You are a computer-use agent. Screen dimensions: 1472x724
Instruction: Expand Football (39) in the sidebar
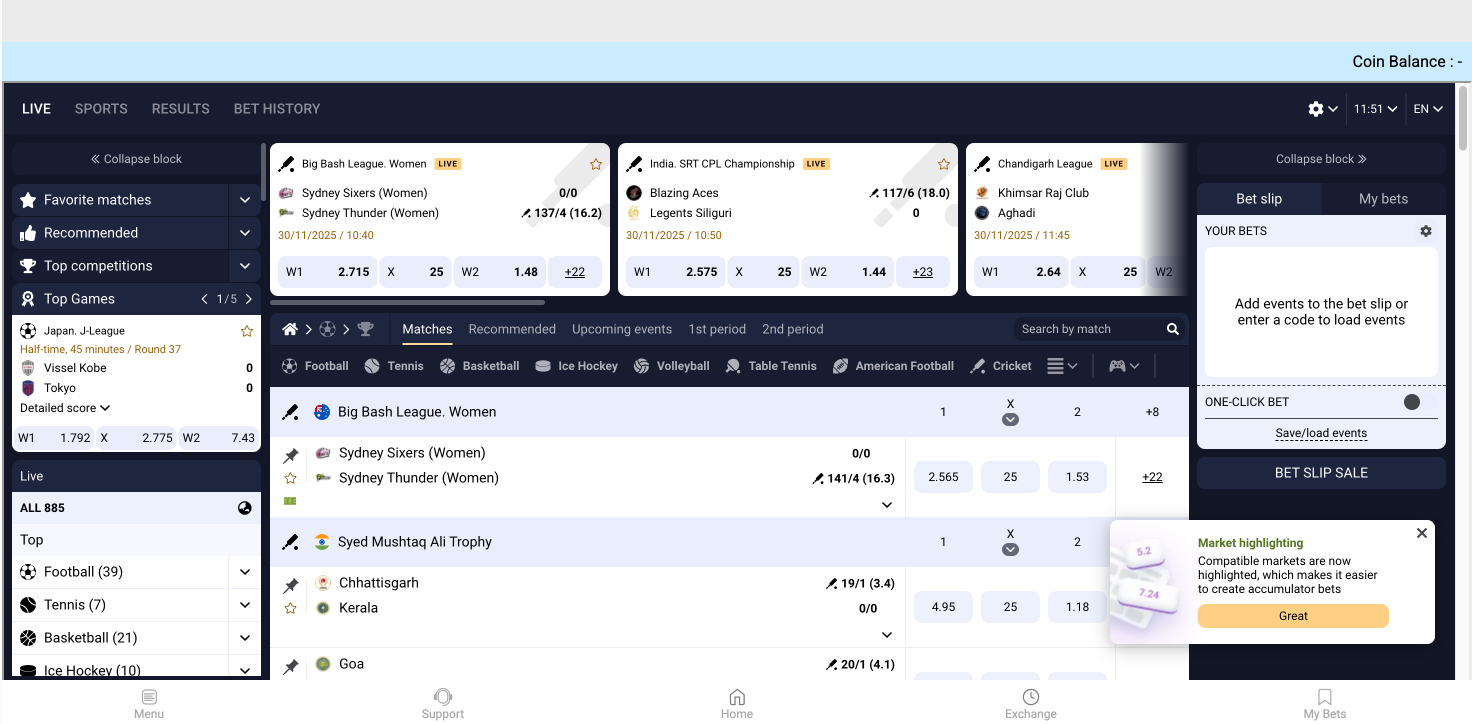[x=245, y=571]
